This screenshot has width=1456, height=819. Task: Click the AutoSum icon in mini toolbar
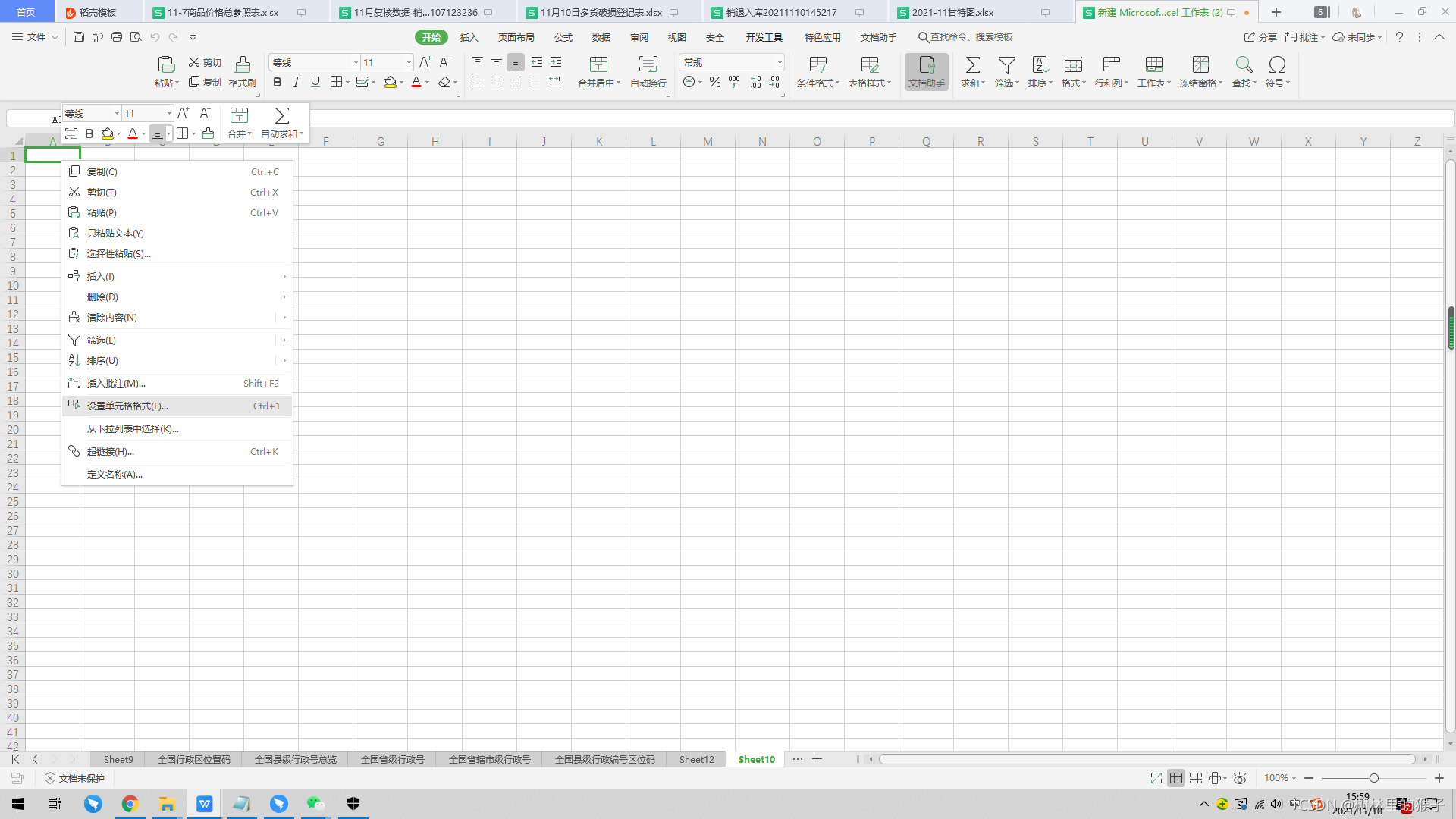coord(281,115)
